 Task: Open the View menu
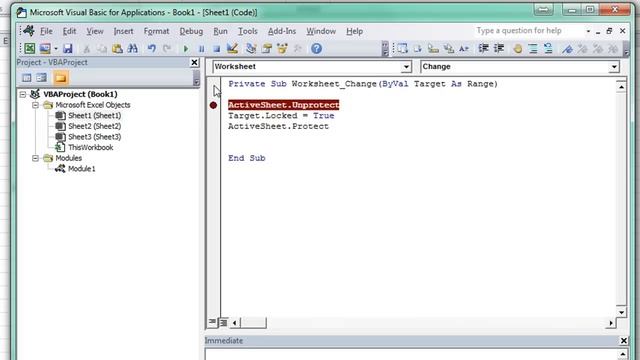pyautogui.click(x=95, y=31)
